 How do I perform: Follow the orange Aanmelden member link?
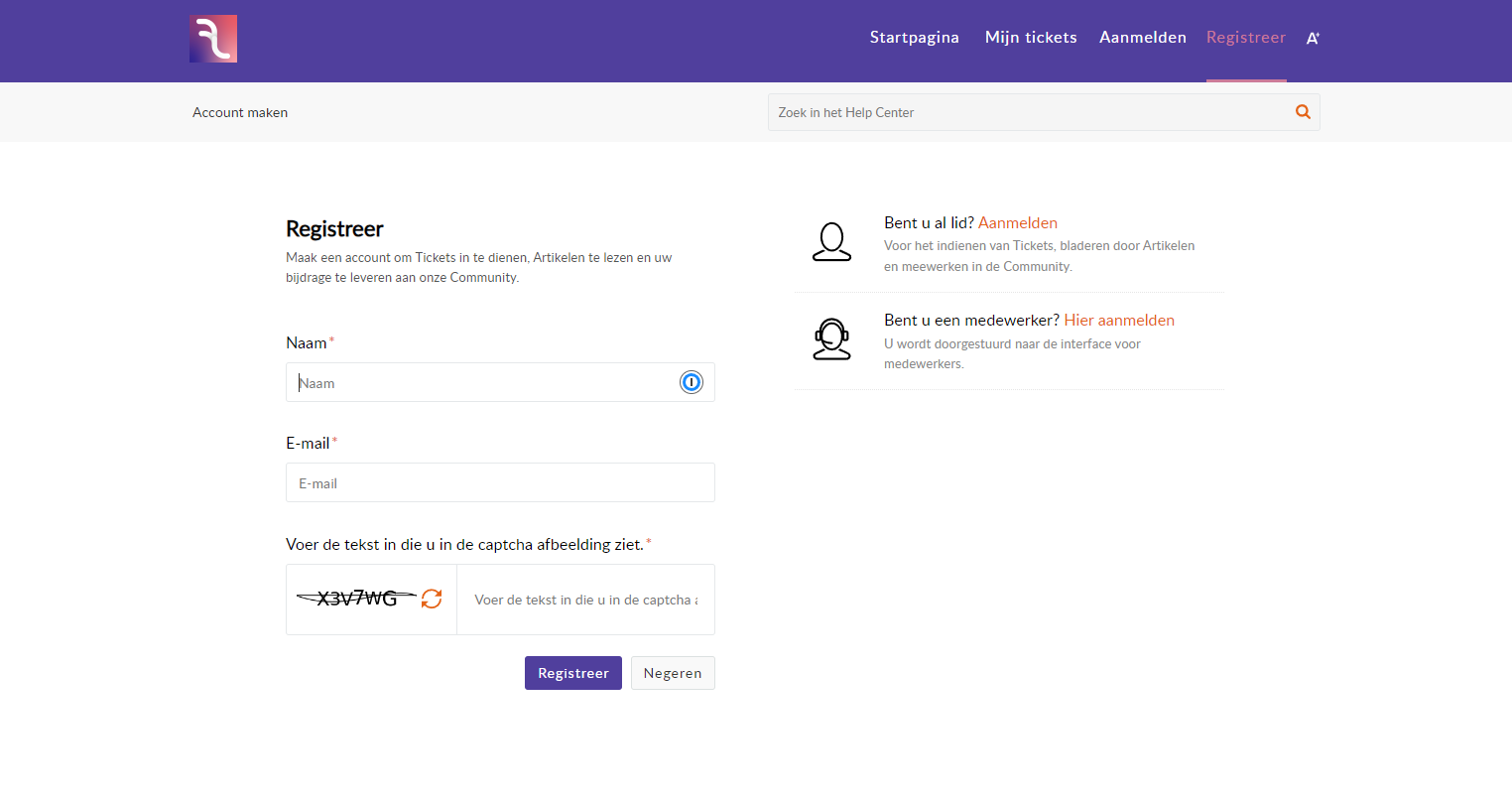point(1017,223)
